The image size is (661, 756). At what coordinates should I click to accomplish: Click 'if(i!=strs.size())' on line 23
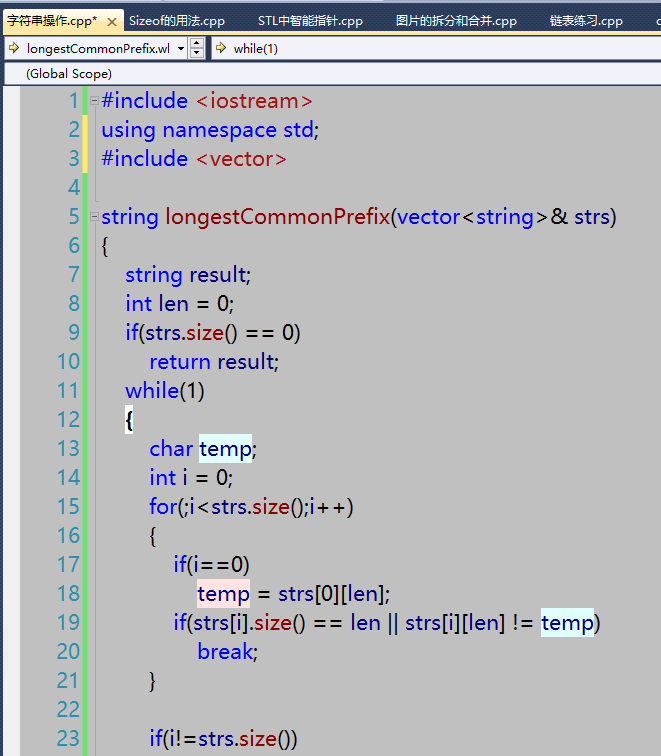coord(223,739)
